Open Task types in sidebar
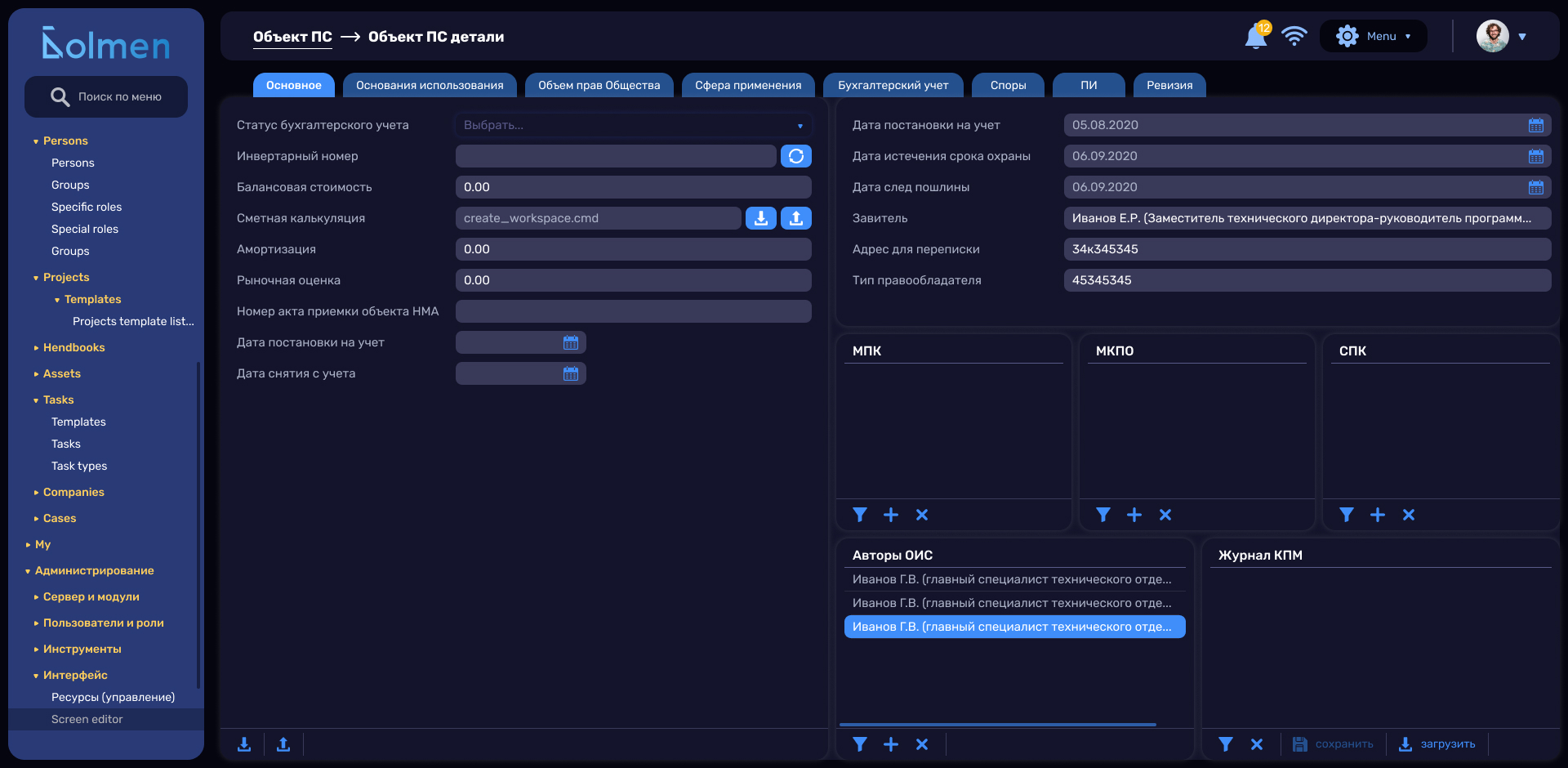This screenshot has width=1568, height=768. coord(79,466)
